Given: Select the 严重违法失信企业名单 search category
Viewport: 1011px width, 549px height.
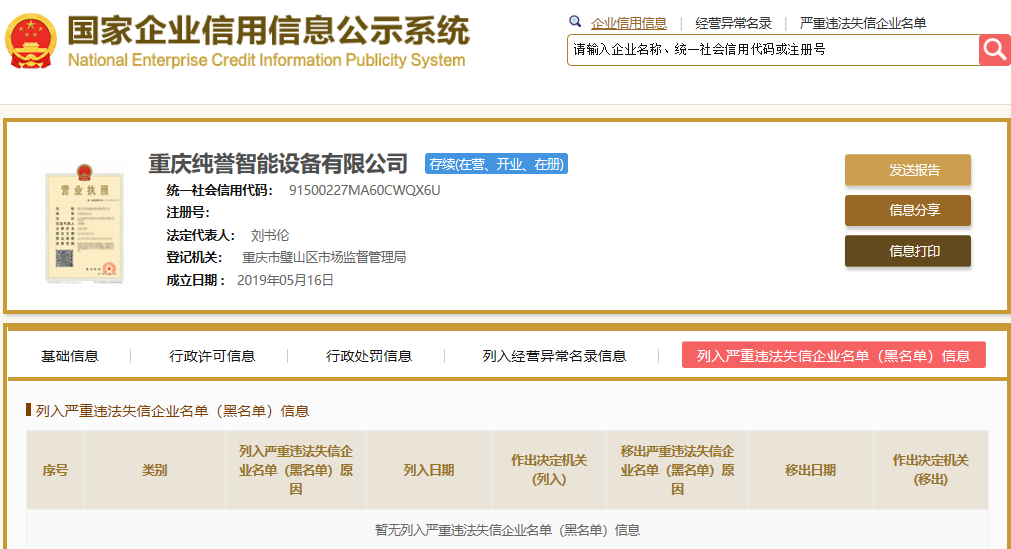Looking at the screenshot, I should click(863, 23).
